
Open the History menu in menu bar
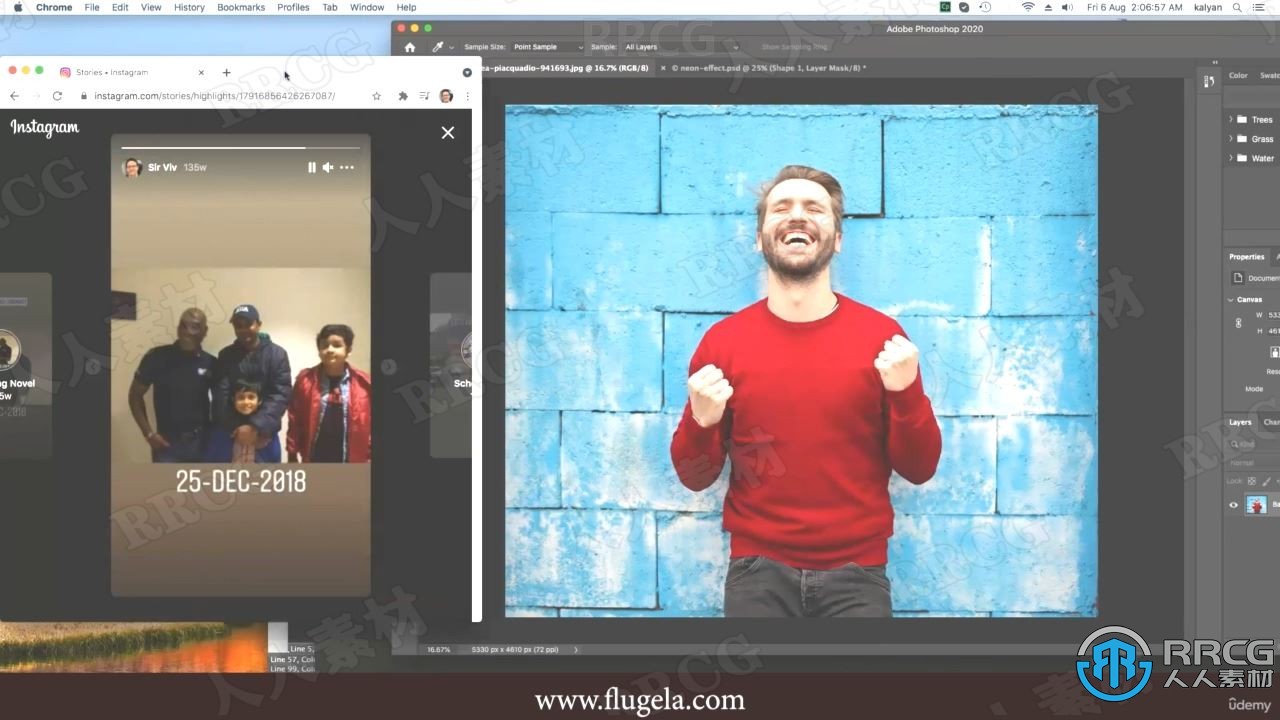click(x=189, y=7)
